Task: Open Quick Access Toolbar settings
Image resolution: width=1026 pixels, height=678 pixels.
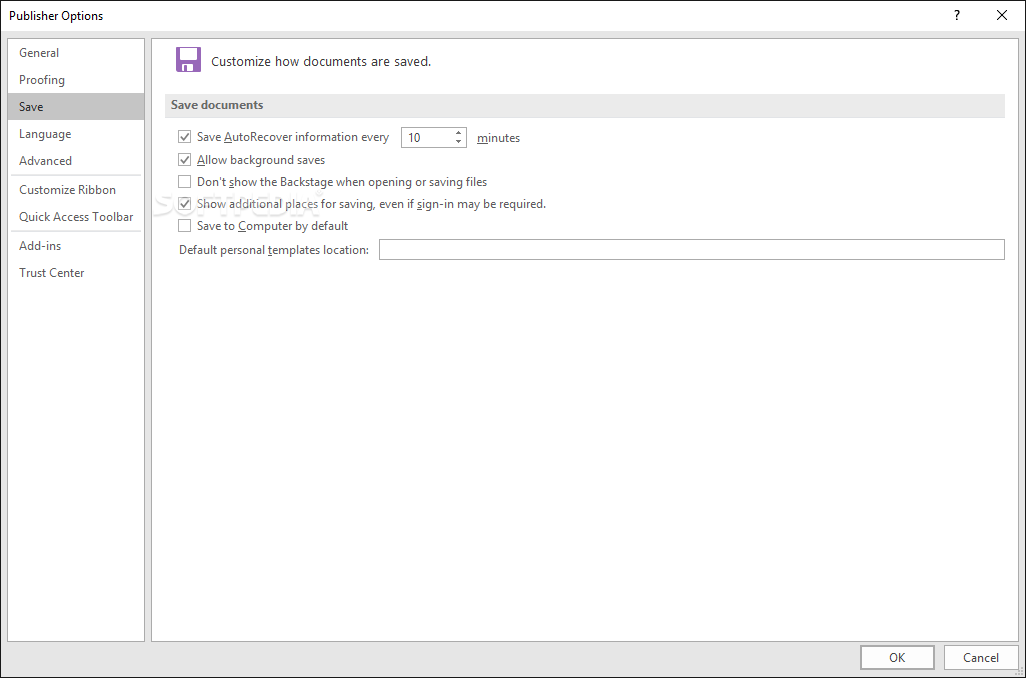Action: (x=76, y=217)
